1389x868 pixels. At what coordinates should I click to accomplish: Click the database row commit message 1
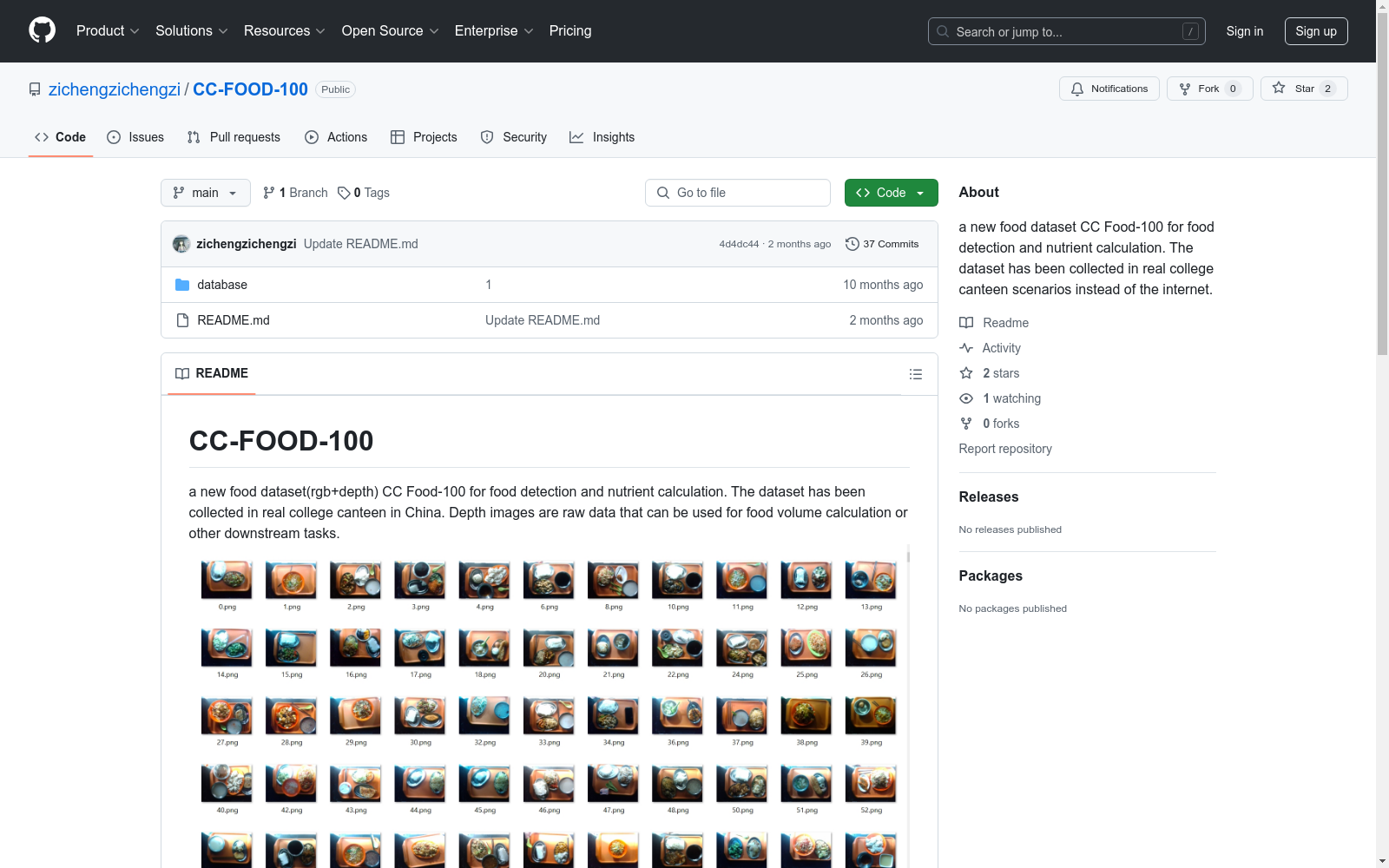click(489, 285)
